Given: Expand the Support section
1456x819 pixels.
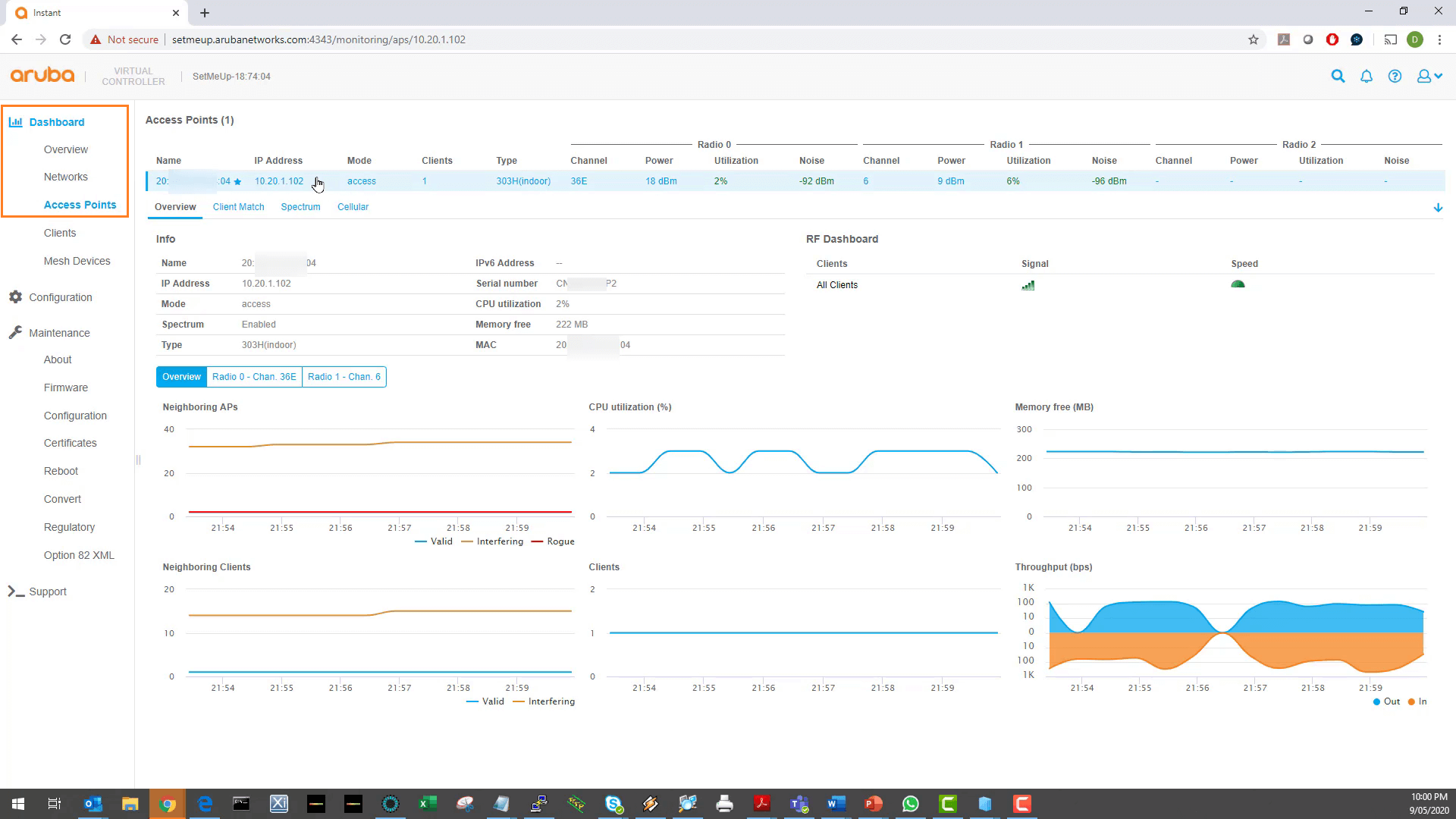Looking at the screenshot, I should pyautogui.click(x=47, y=591).
